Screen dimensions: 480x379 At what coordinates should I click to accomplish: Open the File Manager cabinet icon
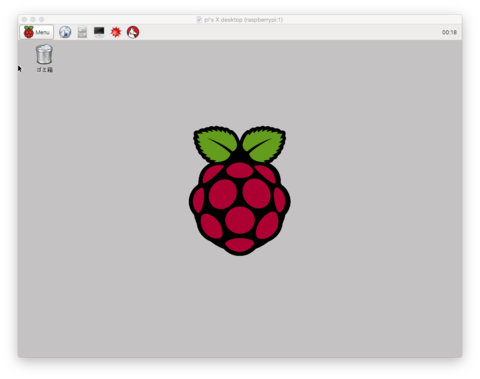tap(82, 32)
